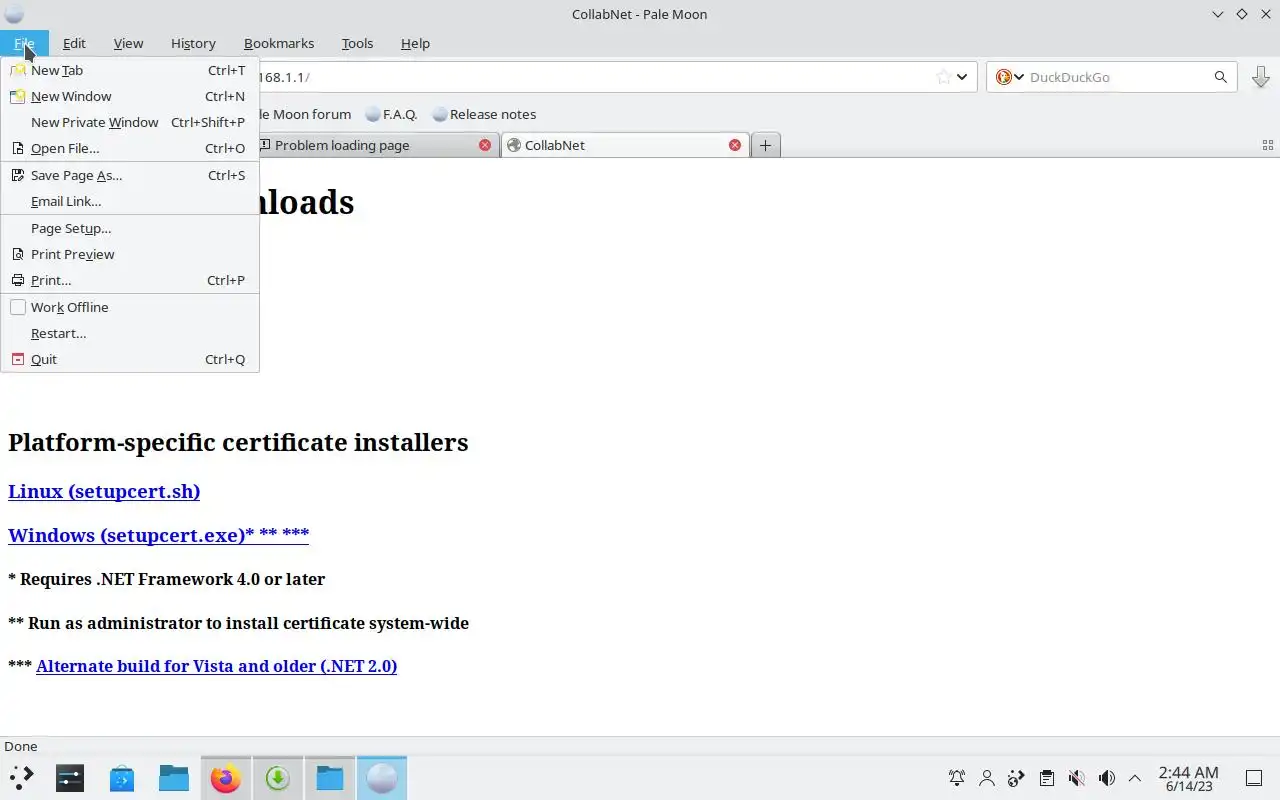
Task: Bookmark page with star icon
Action: click(943, 77)
